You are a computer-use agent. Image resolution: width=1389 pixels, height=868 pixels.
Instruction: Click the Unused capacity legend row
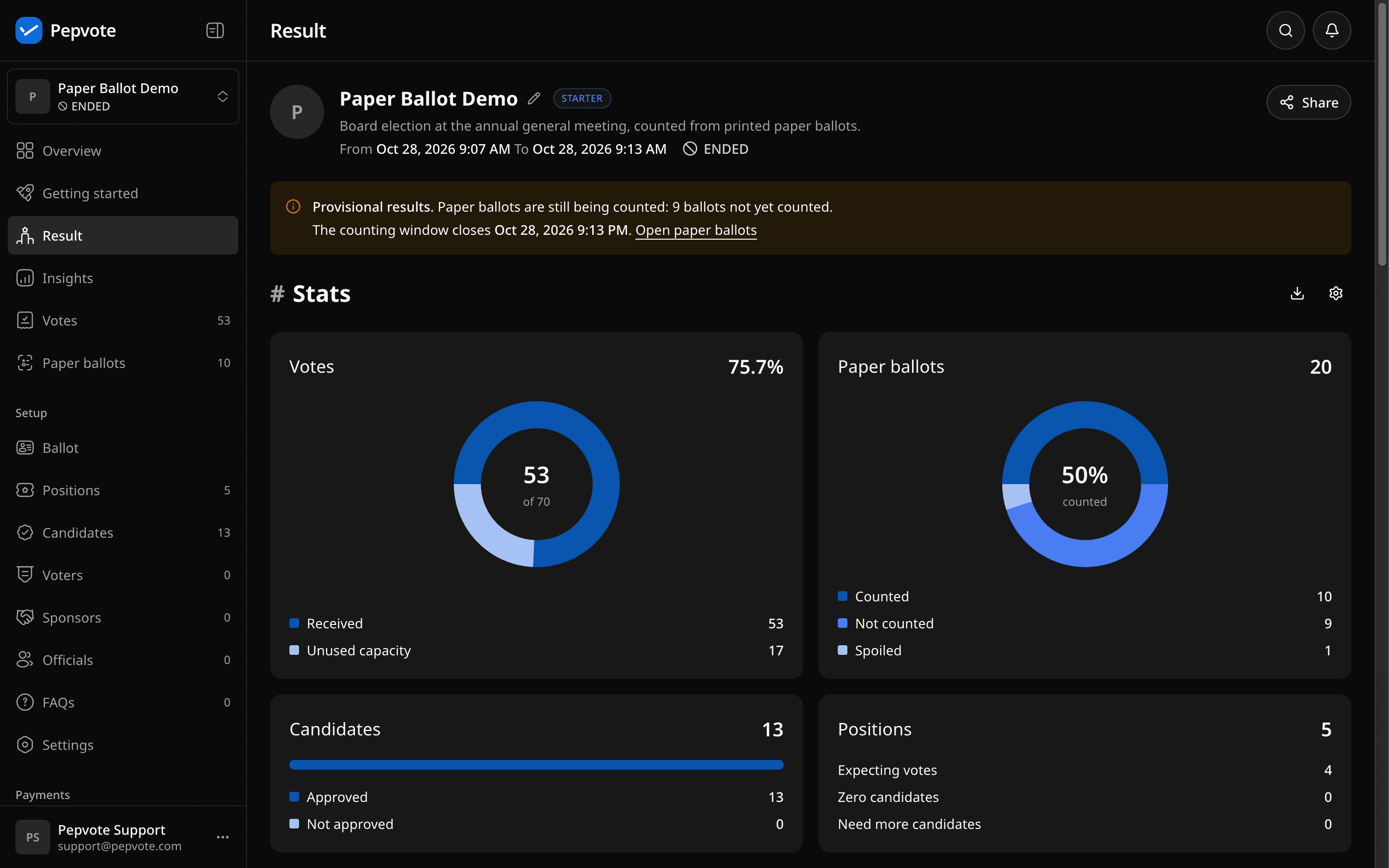(x=536, y=651)
